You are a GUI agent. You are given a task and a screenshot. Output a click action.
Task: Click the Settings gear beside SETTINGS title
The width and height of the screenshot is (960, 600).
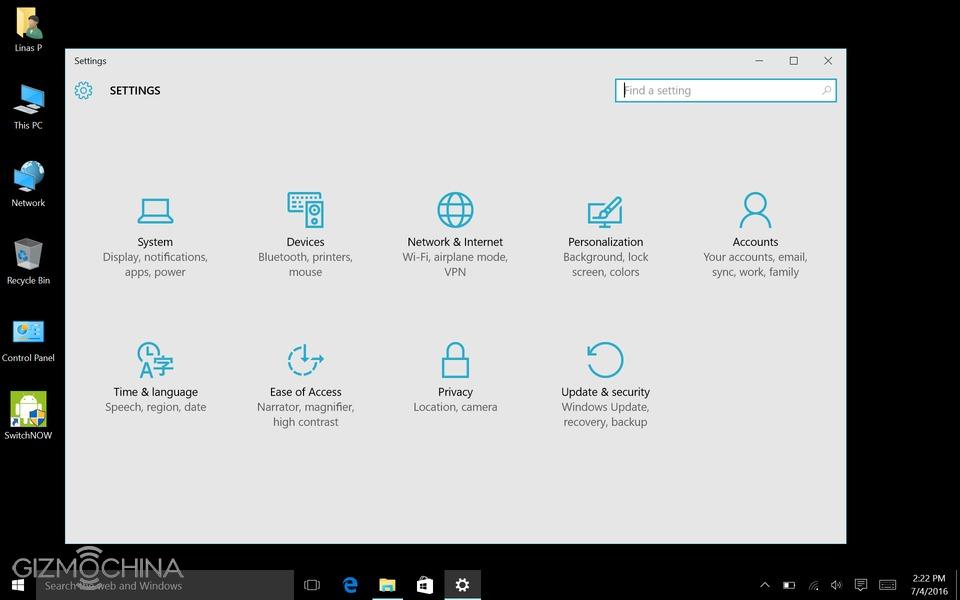(83, 91)
